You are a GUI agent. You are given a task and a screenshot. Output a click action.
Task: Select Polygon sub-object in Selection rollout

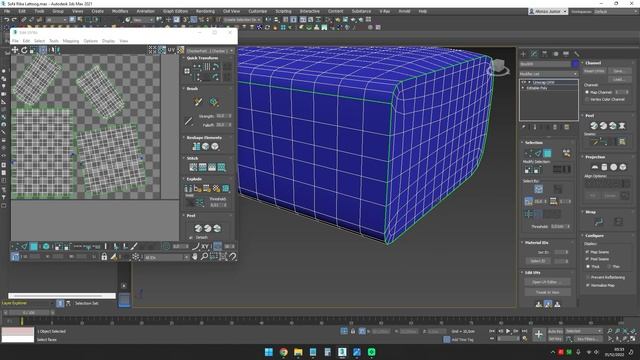547,153
